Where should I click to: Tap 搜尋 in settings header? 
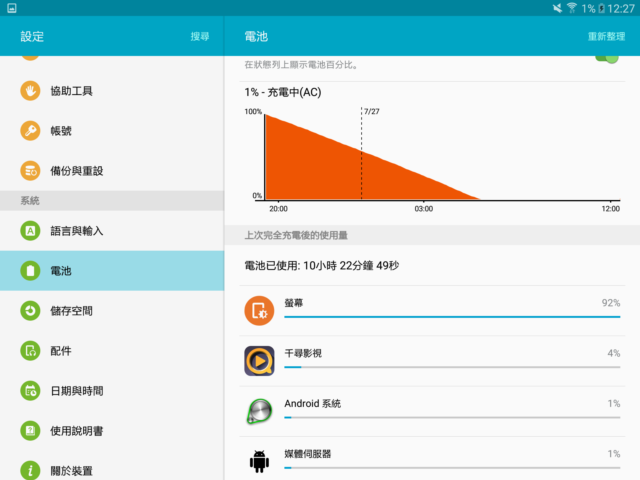[200, 37]
